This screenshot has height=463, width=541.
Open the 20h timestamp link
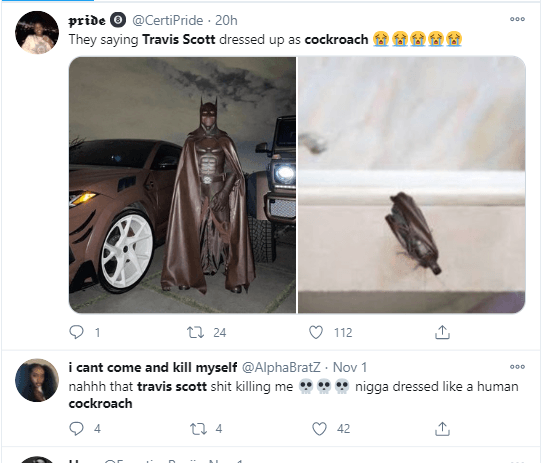pyautogui.click(x=226, y=20)
